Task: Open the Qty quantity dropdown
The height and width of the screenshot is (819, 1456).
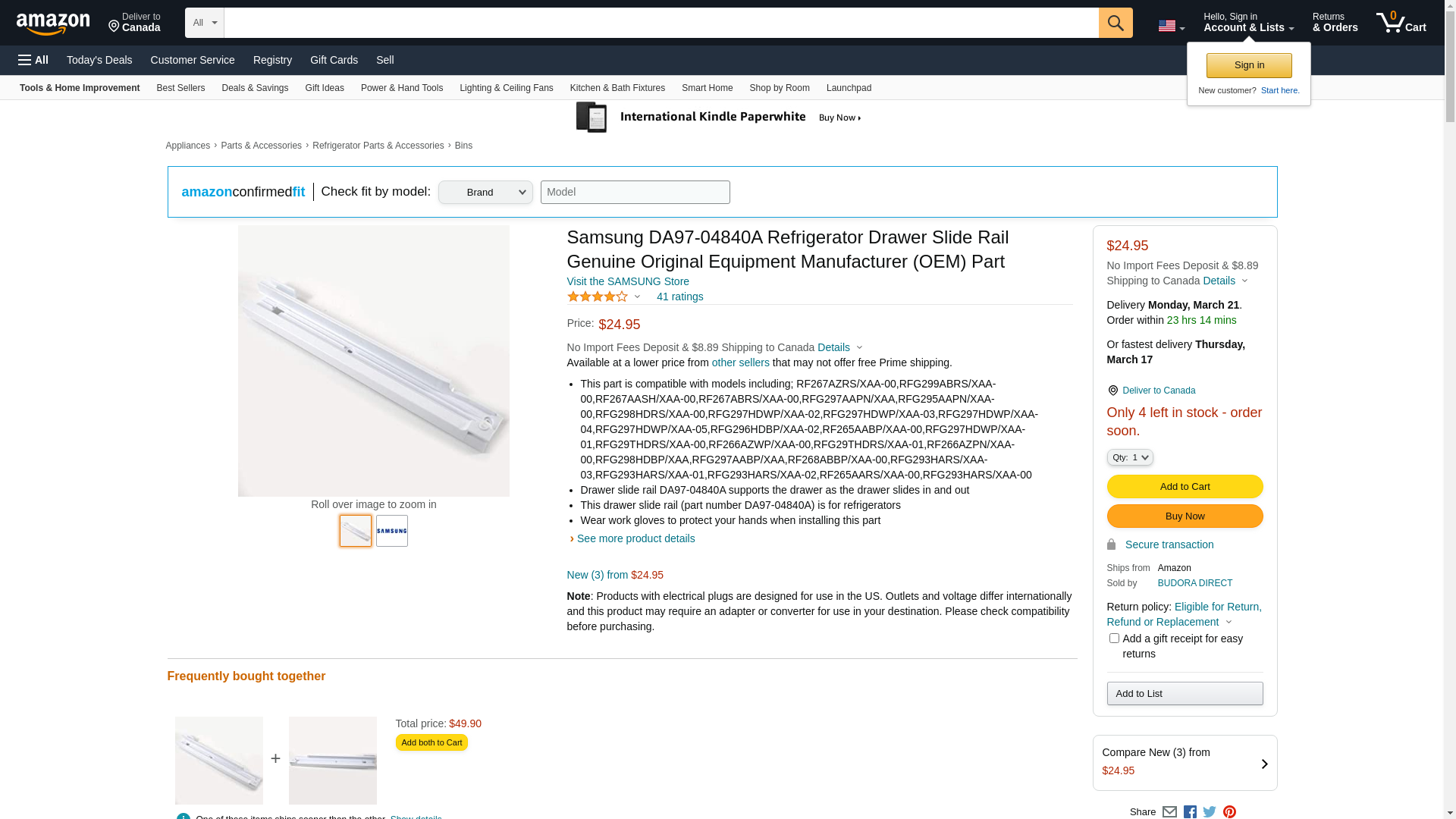Action: click(1130, 457)
